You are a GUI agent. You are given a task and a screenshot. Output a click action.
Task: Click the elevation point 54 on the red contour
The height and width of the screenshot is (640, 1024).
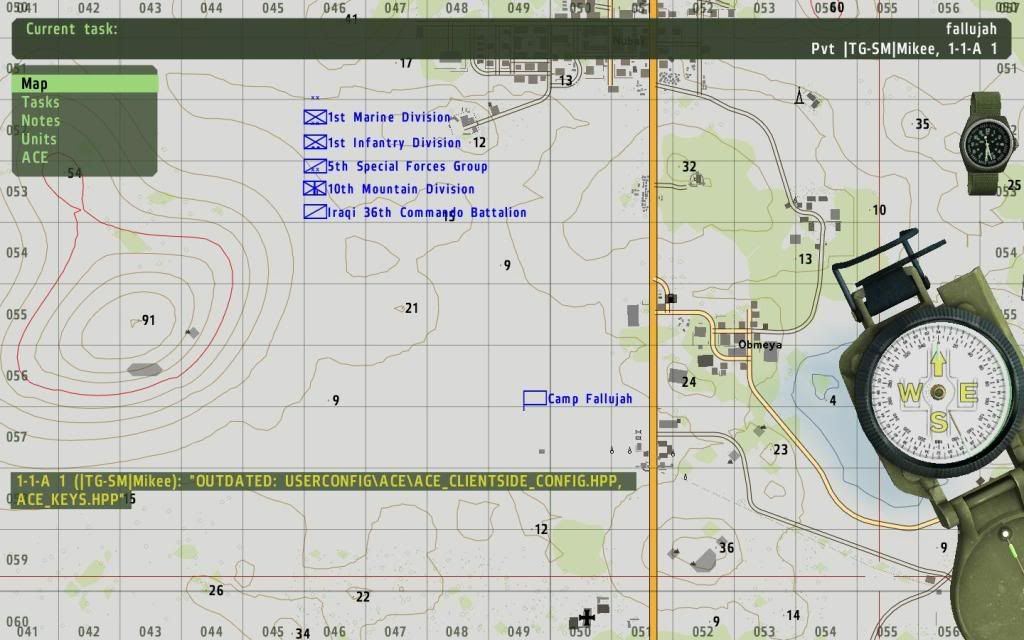74,173
